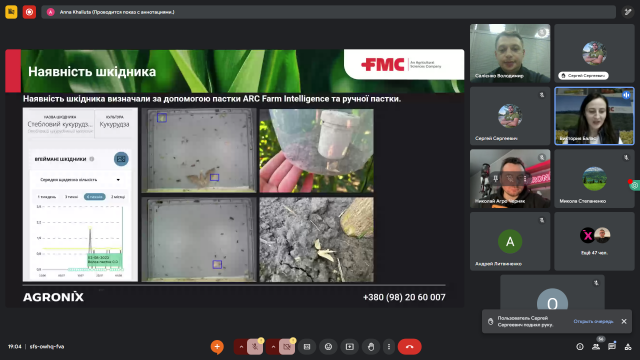Select the '1 тиждень' range tab in slide chart
This screenshot has width=640, height=360.
(47, 197)
